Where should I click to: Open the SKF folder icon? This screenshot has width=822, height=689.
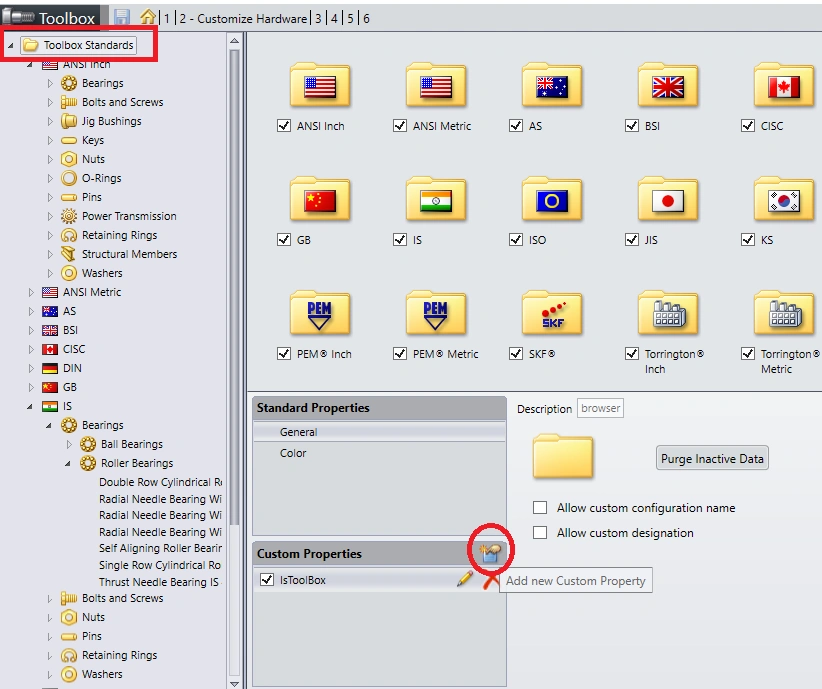coord(551,314)
